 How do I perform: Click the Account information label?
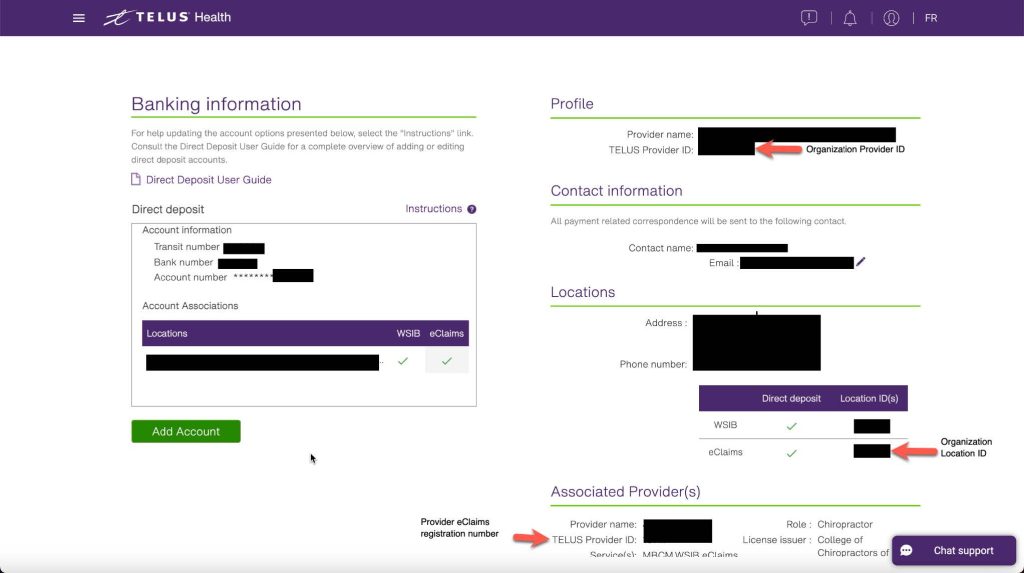[187, 230]
